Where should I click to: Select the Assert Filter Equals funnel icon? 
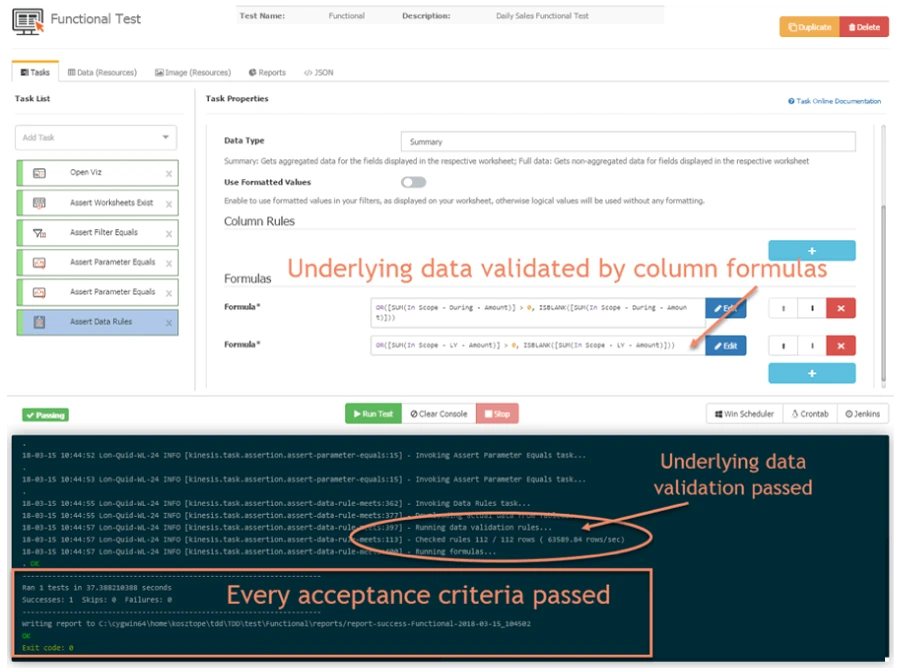point(38,233)
